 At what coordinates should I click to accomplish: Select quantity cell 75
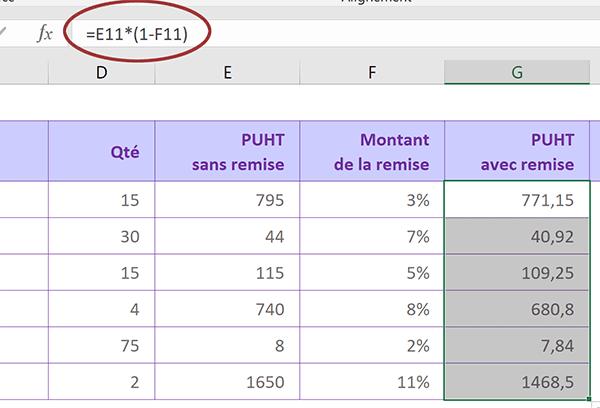pyautogui.click(x=102, y=345)
